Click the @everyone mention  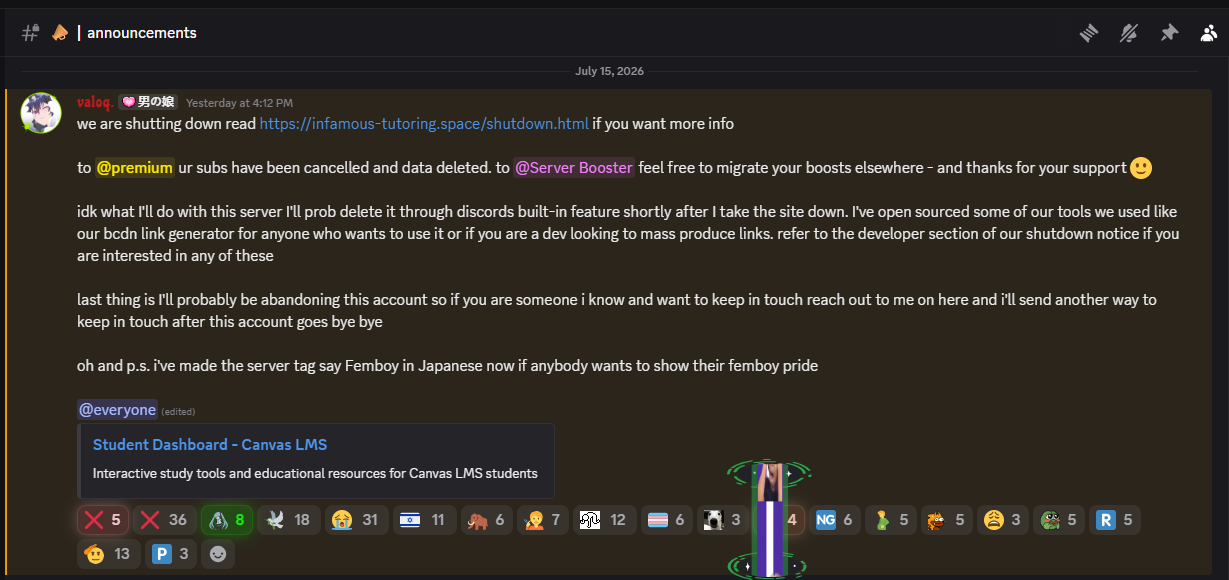click(x=117, y=410)
